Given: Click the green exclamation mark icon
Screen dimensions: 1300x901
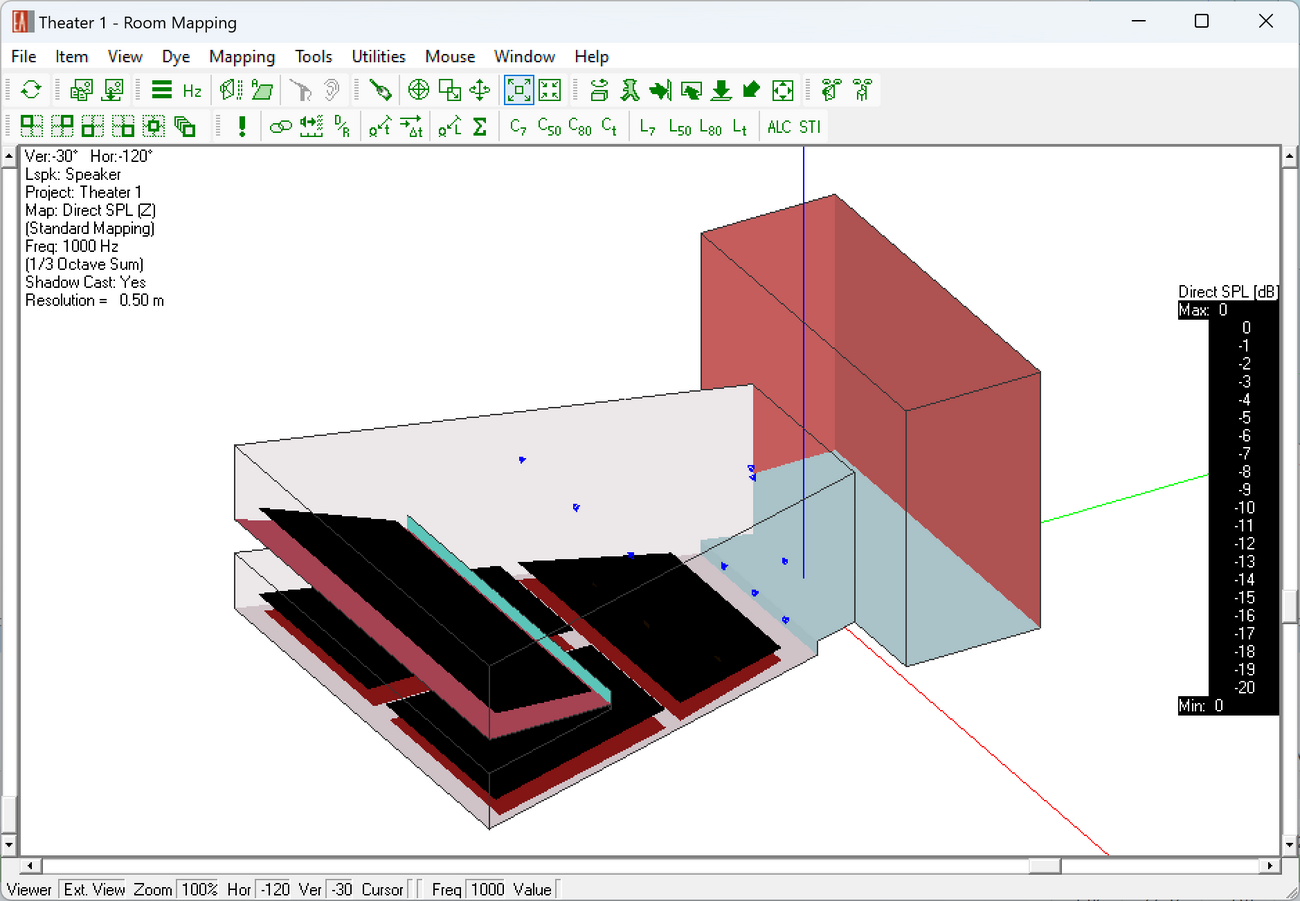Looking at the screenshot, I should click(x=242, y=127).
